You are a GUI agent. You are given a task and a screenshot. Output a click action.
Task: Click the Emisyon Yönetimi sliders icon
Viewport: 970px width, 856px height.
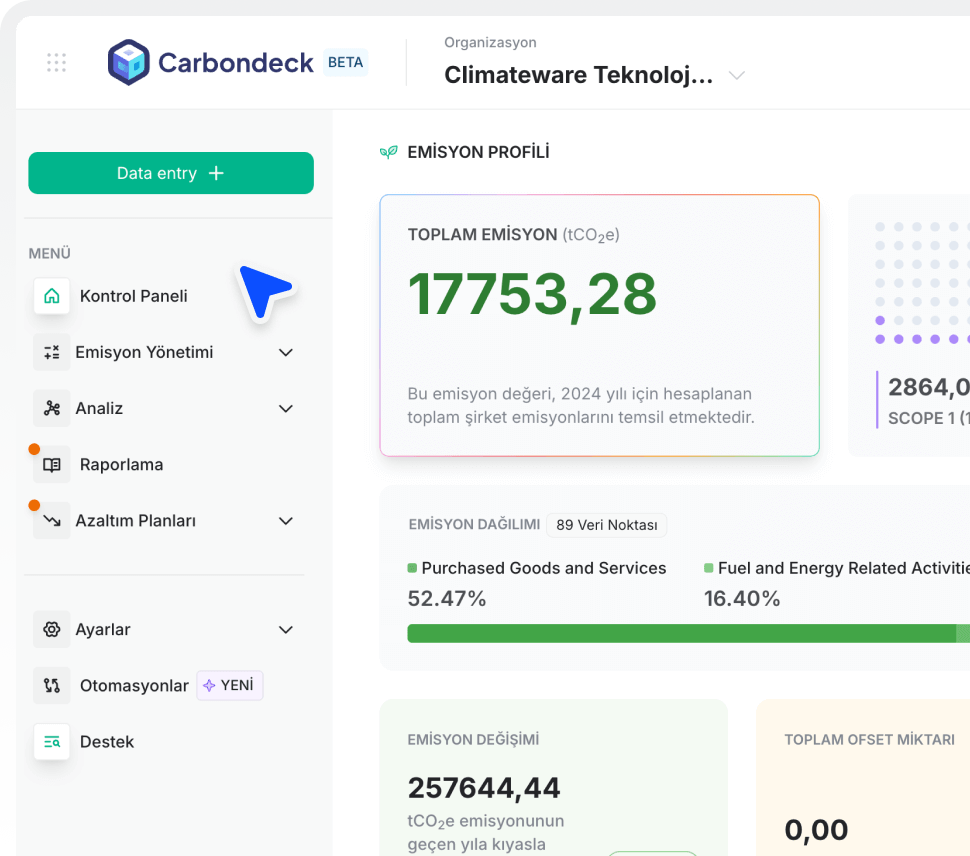point(51,352)
